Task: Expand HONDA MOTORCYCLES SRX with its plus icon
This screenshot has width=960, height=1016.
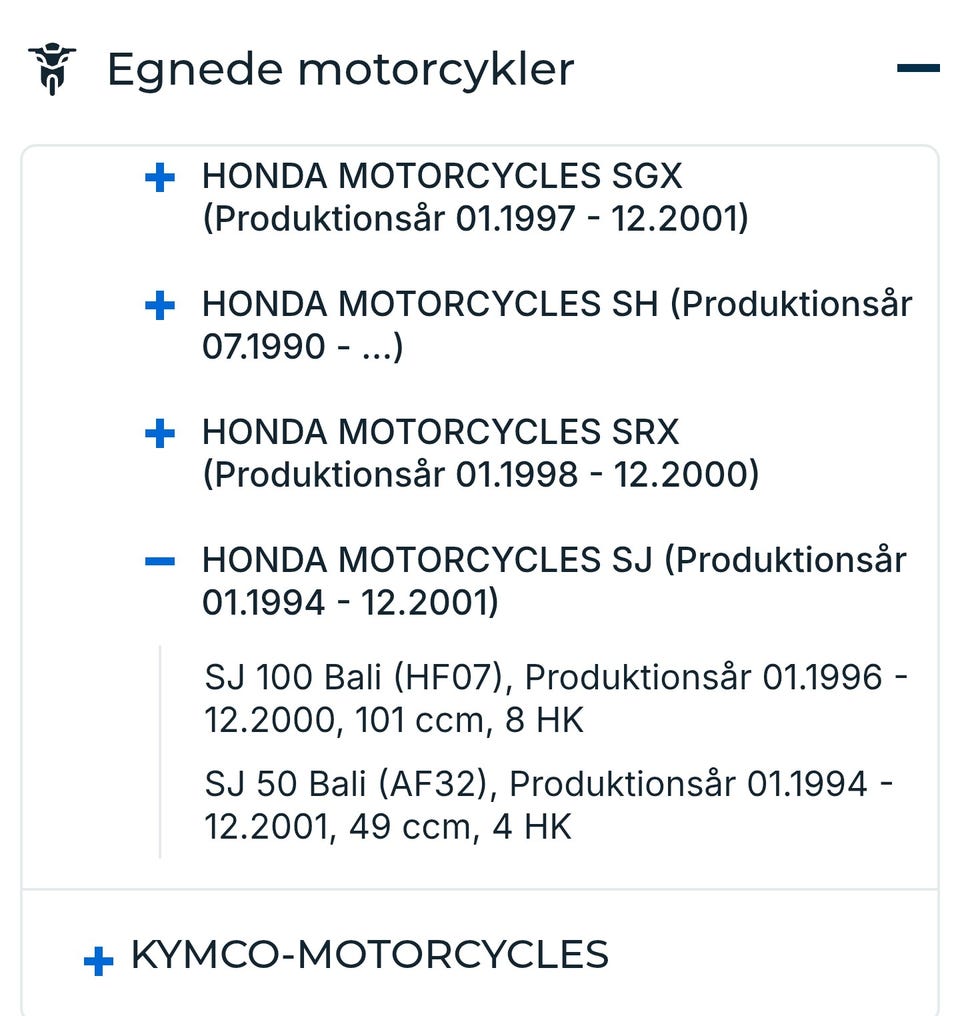Action: [x=160, y=434]
